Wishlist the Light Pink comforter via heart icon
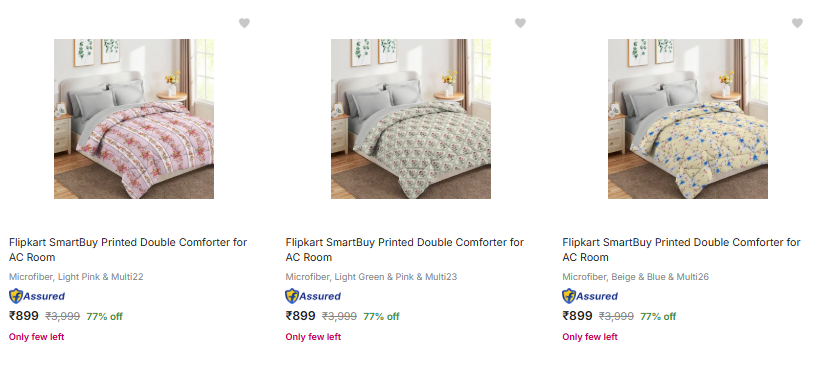This screenshot has height=381, width=820. pos(244,23)
